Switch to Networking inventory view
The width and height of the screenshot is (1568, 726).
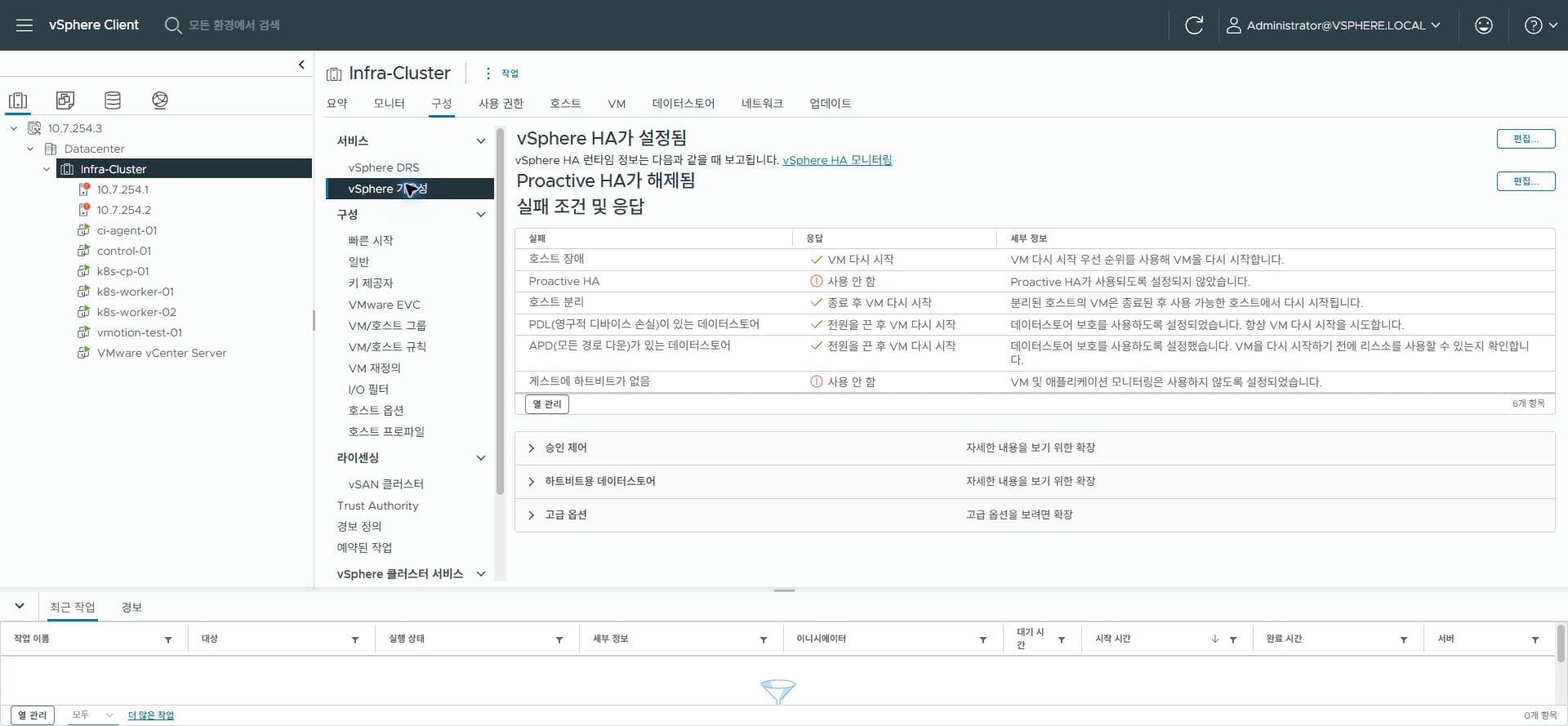click(x=160, y=100)
